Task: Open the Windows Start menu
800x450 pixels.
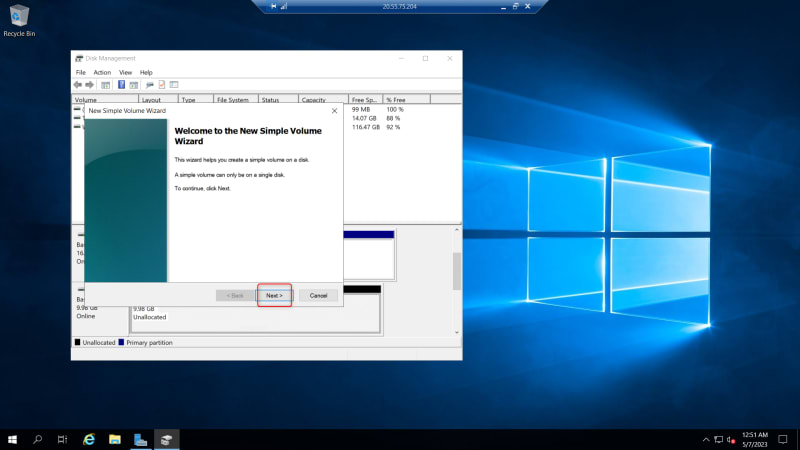Action: point(12,439)
